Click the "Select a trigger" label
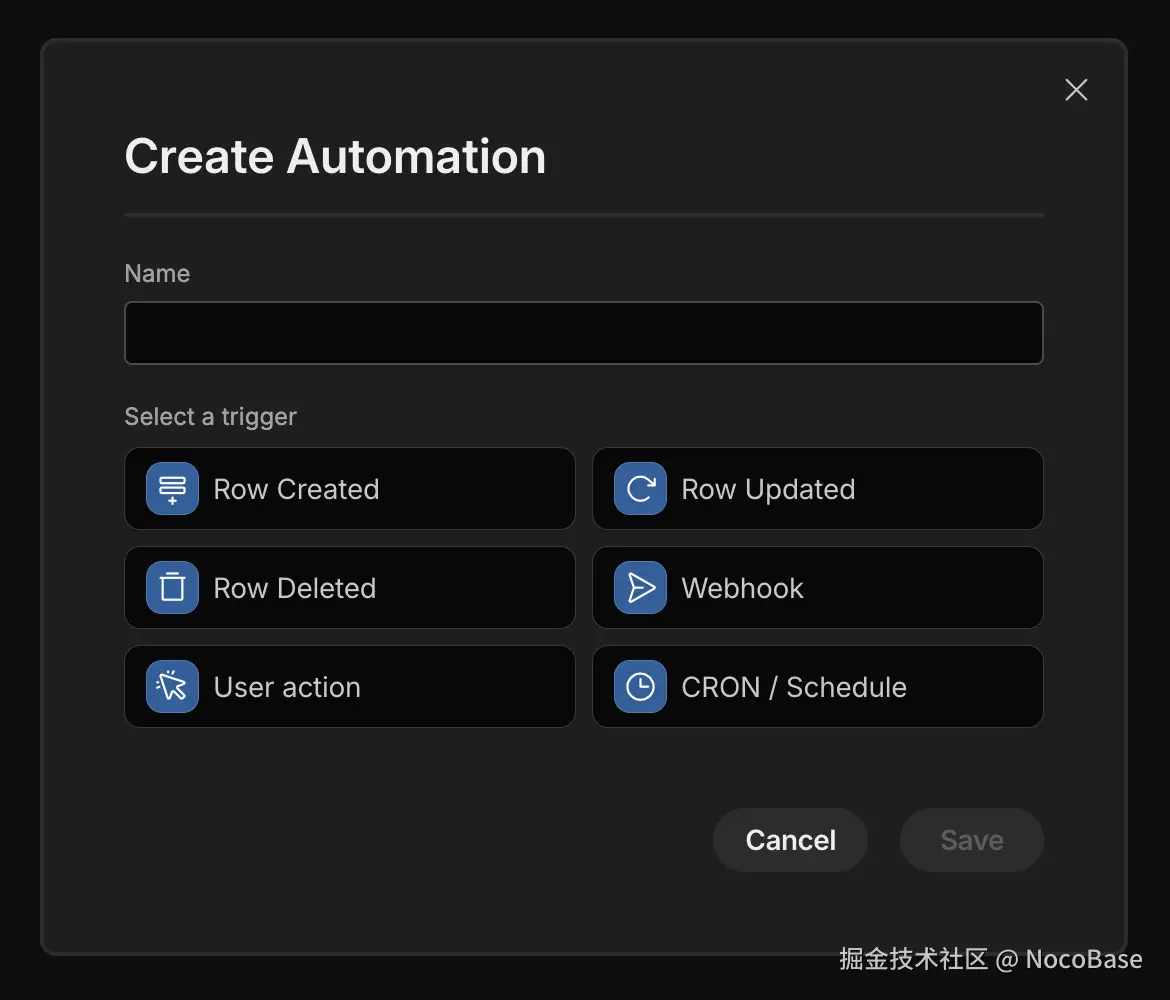 coord(210,417)
